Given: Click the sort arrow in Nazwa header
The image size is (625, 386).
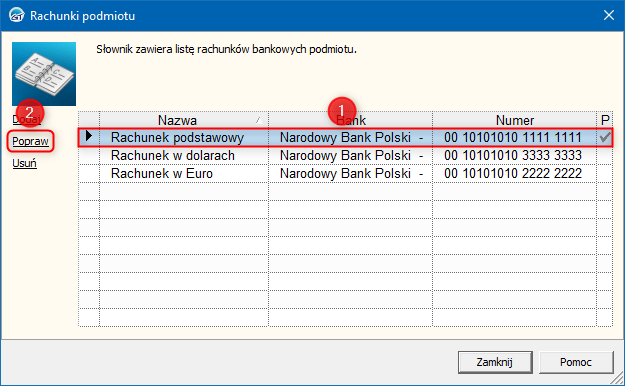Looking at the screenshot, I should point(258,120).
